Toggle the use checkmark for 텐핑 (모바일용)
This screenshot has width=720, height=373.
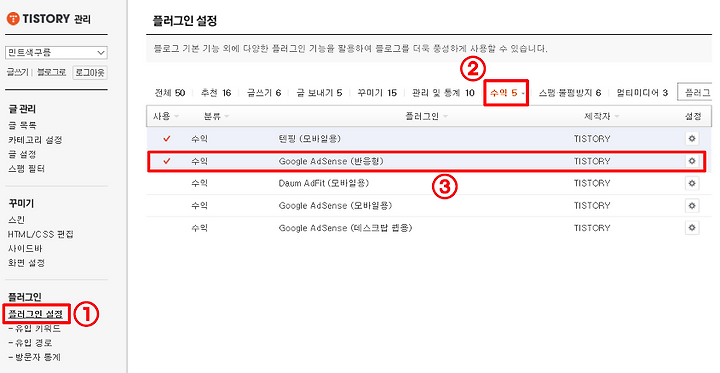[166, 139]
